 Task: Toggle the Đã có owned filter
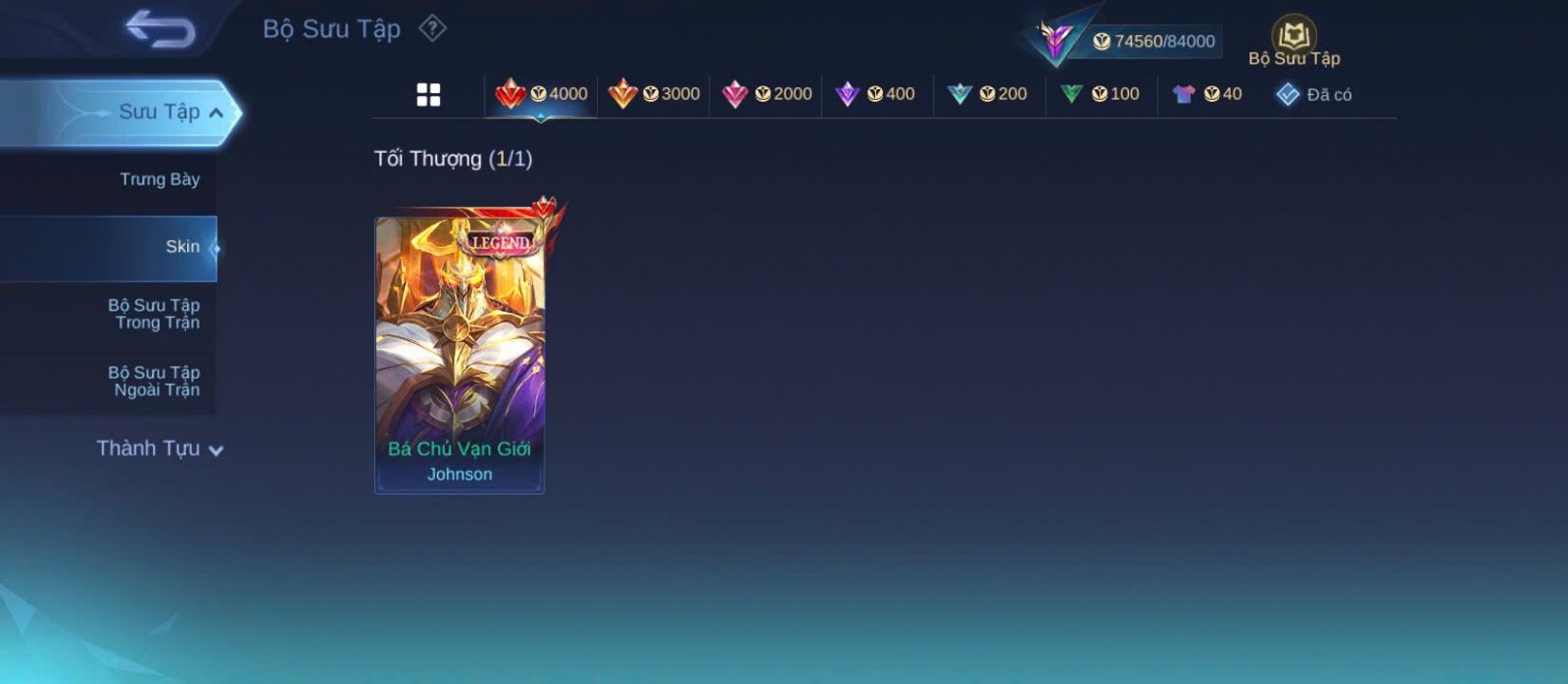tap(1314, 94)
